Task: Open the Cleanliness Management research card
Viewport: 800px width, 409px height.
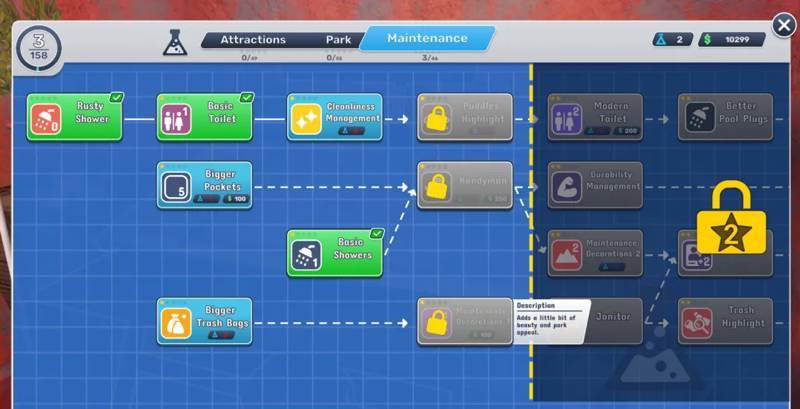Action: click(x=335, y=117)
